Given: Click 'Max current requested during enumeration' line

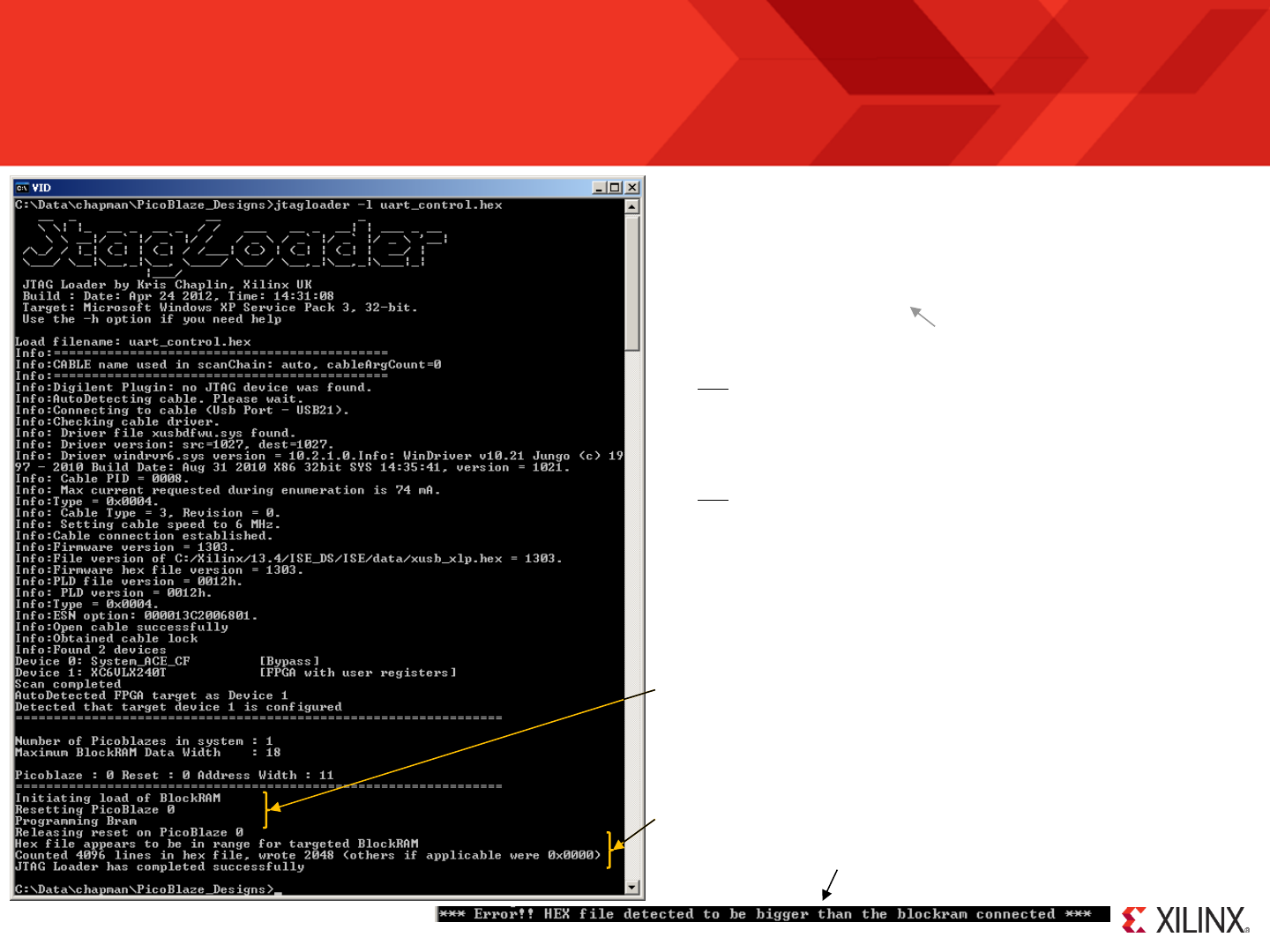Looking at the screenshot, I should pyautogui.click(x=228, y=490).
